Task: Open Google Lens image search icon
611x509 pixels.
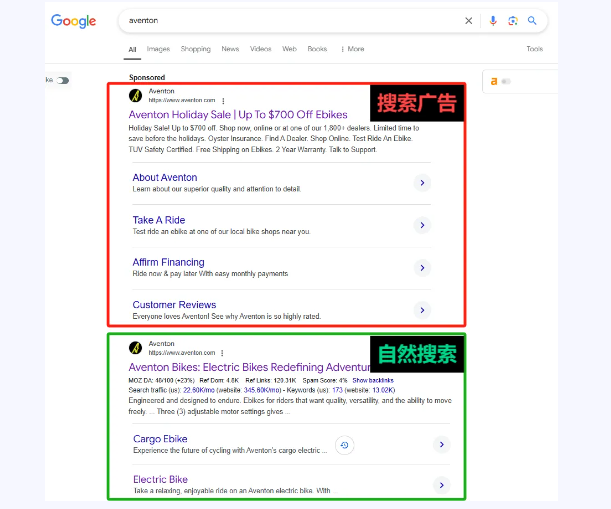Action: (513, 21)
